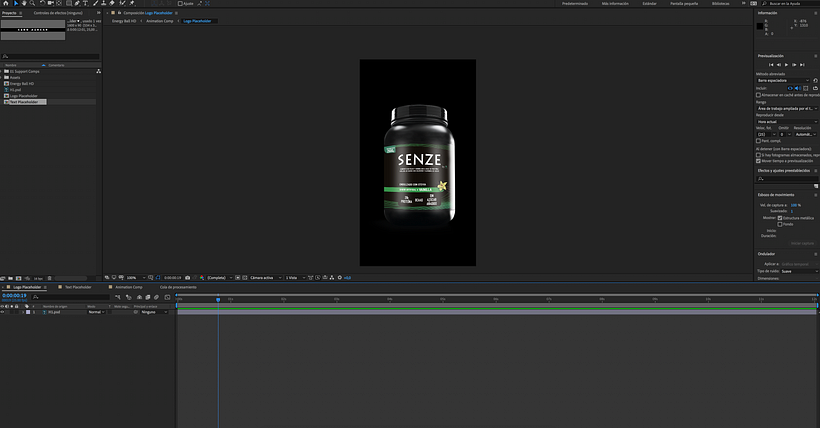The image size is (820, 428).
Task: Toggle video inclusion eye in Previsualización
Action: click(790, 88)
